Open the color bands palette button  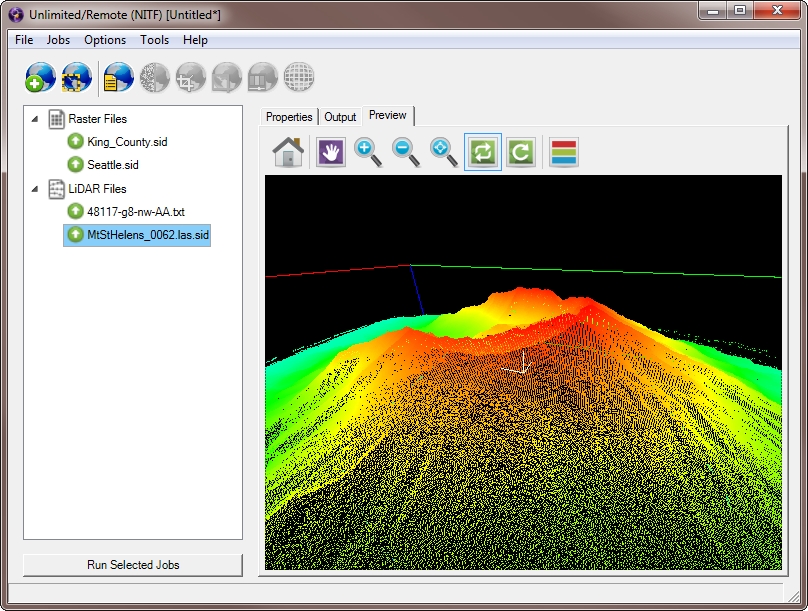[564, 152]
